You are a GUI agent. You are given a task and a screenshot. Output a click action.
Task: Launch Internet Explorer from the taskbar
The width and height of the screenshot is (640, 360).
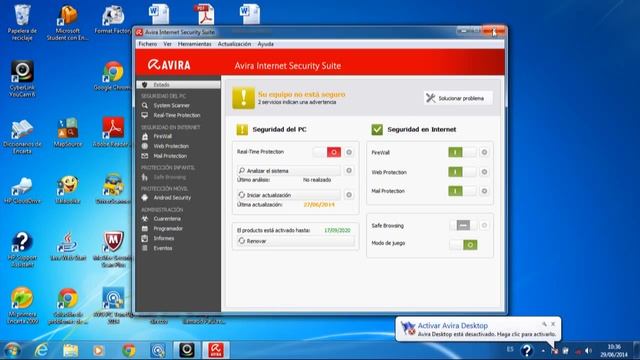(x=41, y=351)
